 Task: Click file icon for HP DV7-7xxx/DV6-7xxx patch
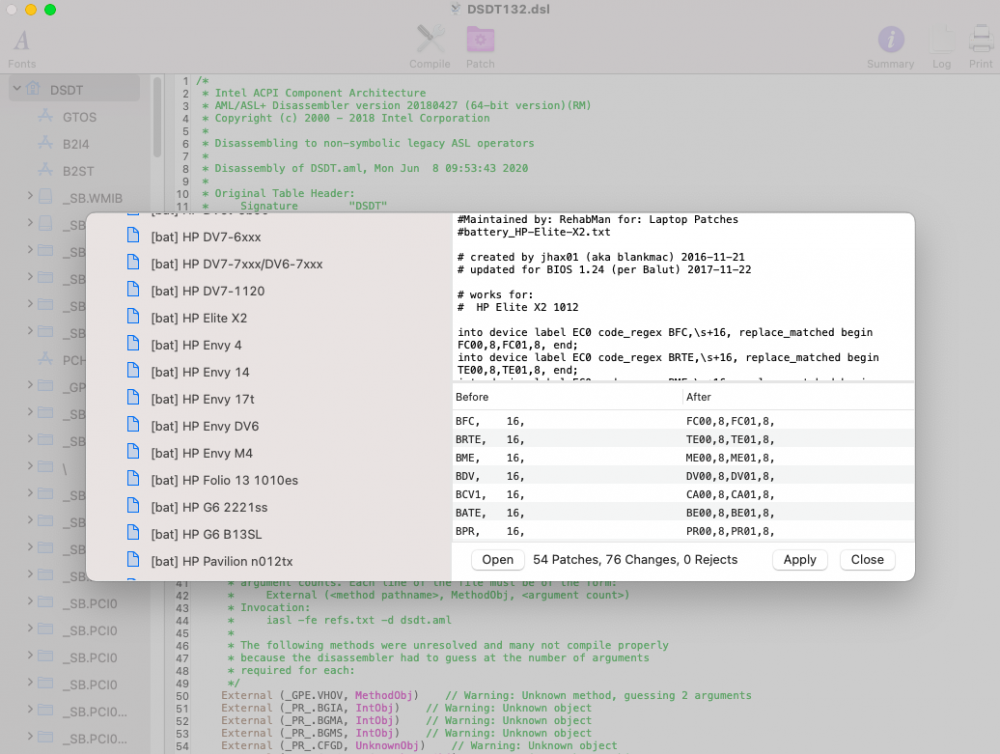pyautogui.click(x=133, y=263)
